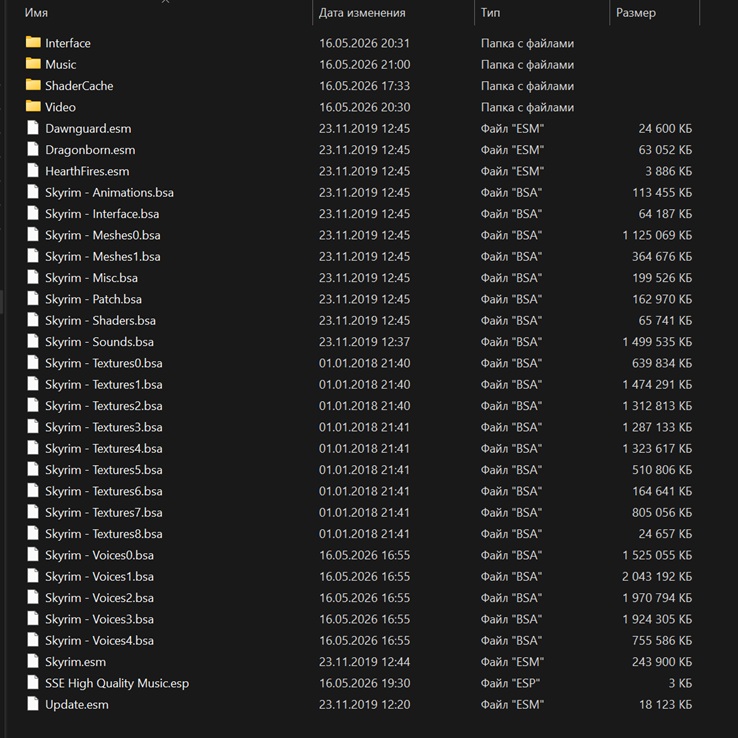Click the size value 3 КБ
Image resolution: width=738 pixels, height=738 pixels.
[680, 683]
